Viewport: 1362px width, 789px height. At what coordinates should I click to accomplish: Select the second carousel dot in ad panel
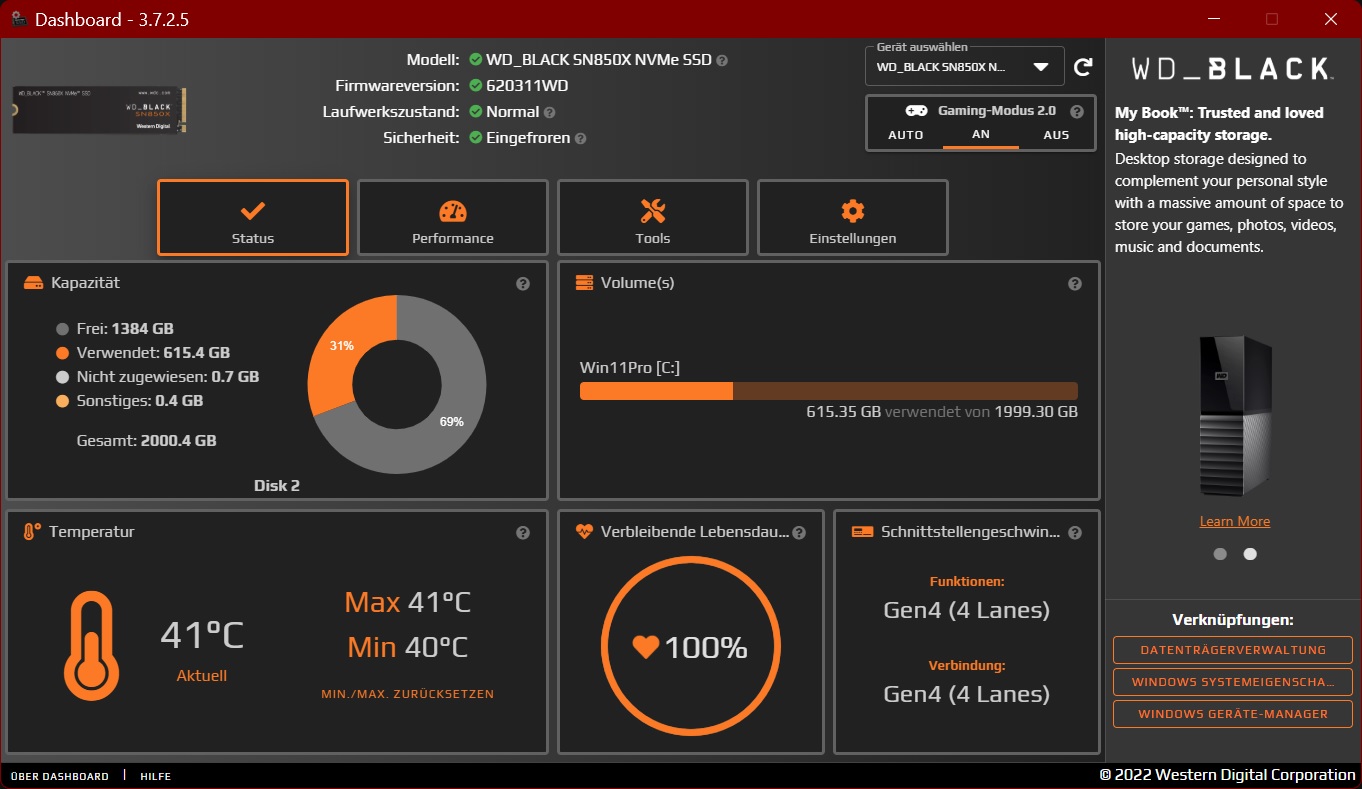coord(1250,554)
